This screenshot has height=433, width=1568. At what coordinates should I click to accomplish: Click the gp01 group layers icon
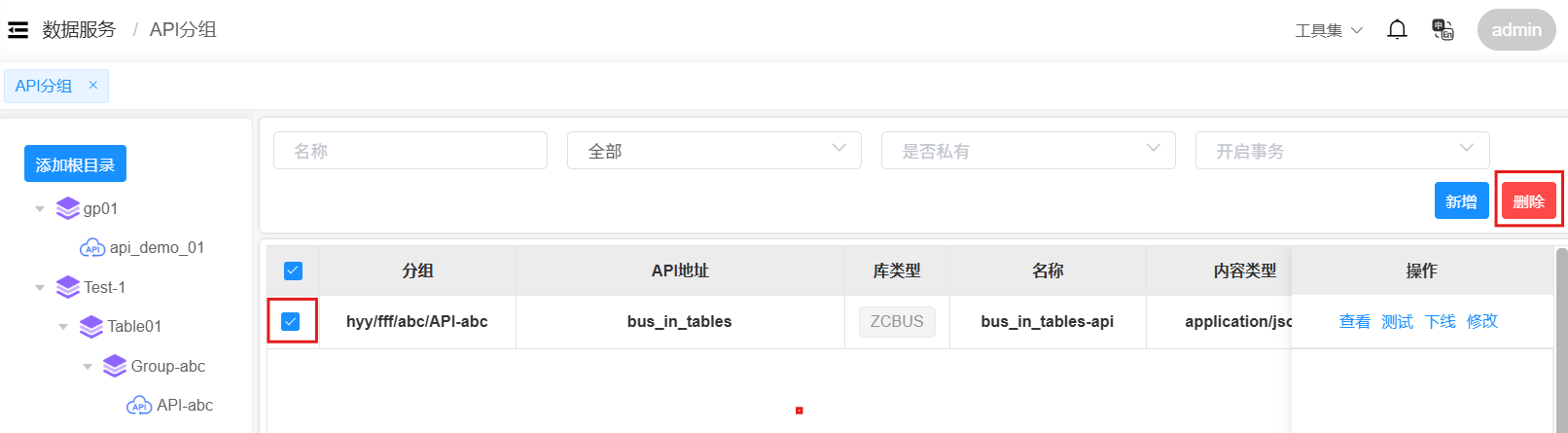[68, 208]
